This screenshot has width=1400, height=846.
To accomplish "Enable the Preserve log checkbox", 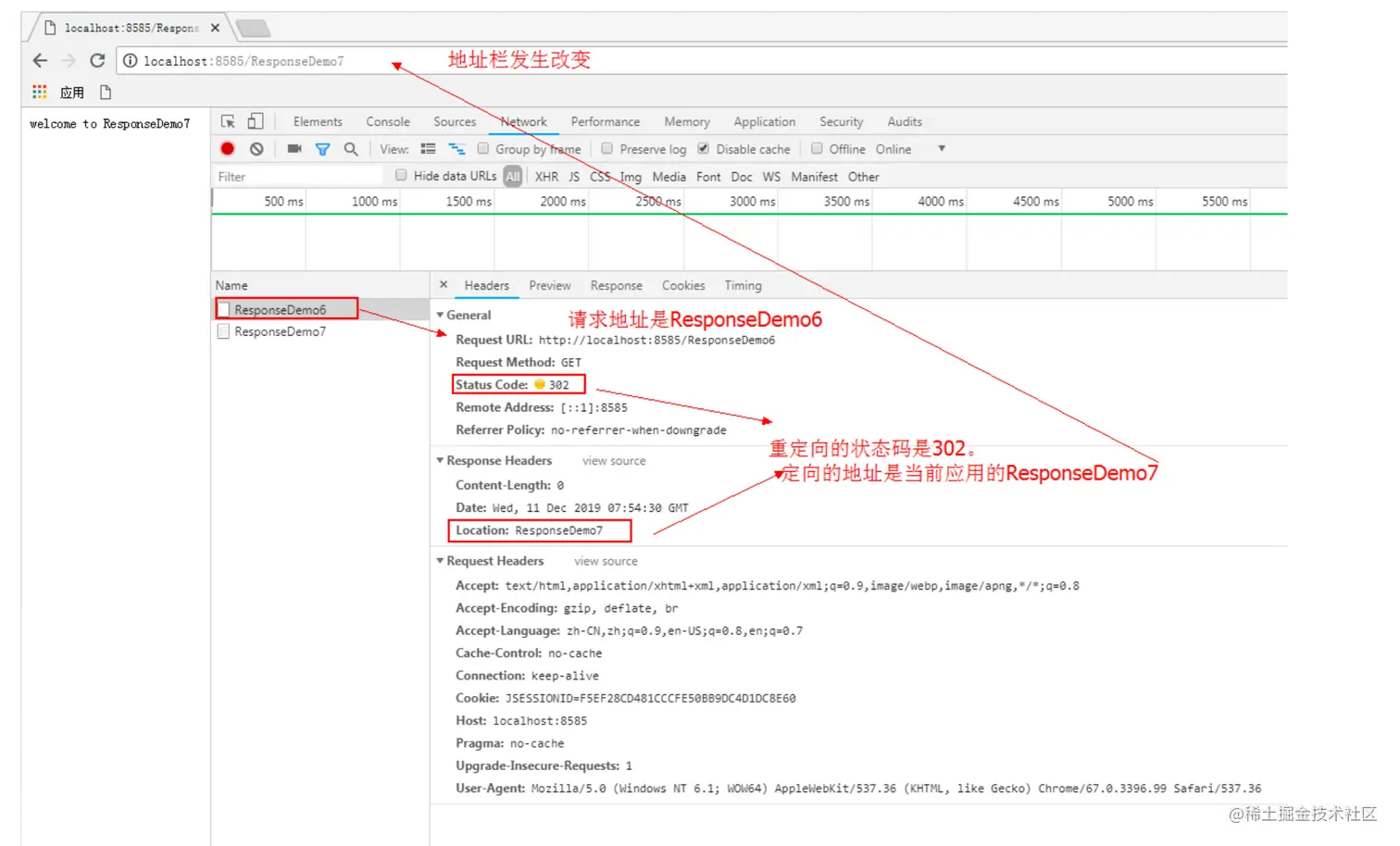I will pos(607,148).
